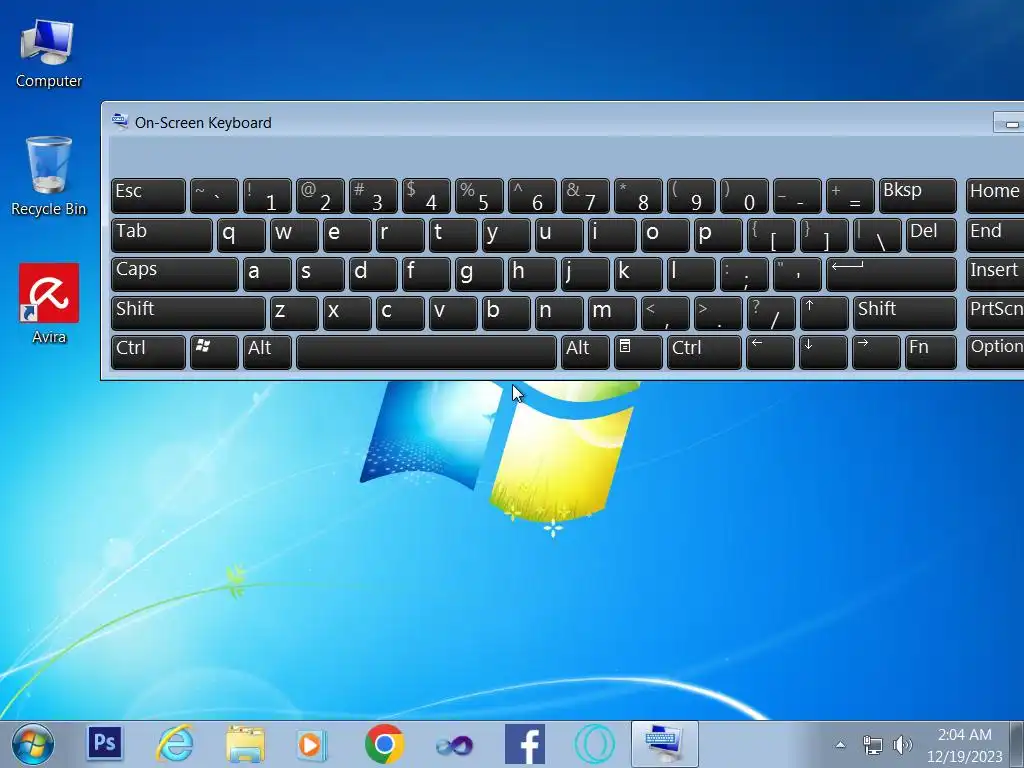Open Google Chrome from taskbar
The height and width of the screenshot is (768, 1024).
pos(384,744)
